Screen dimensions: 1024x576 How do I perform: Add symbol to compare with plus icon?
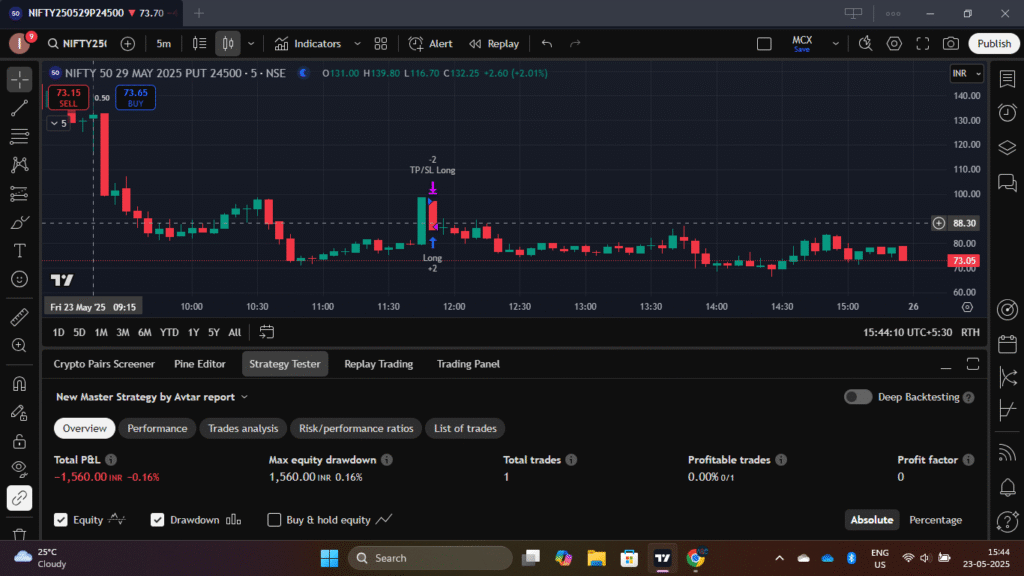click(128, 44)
